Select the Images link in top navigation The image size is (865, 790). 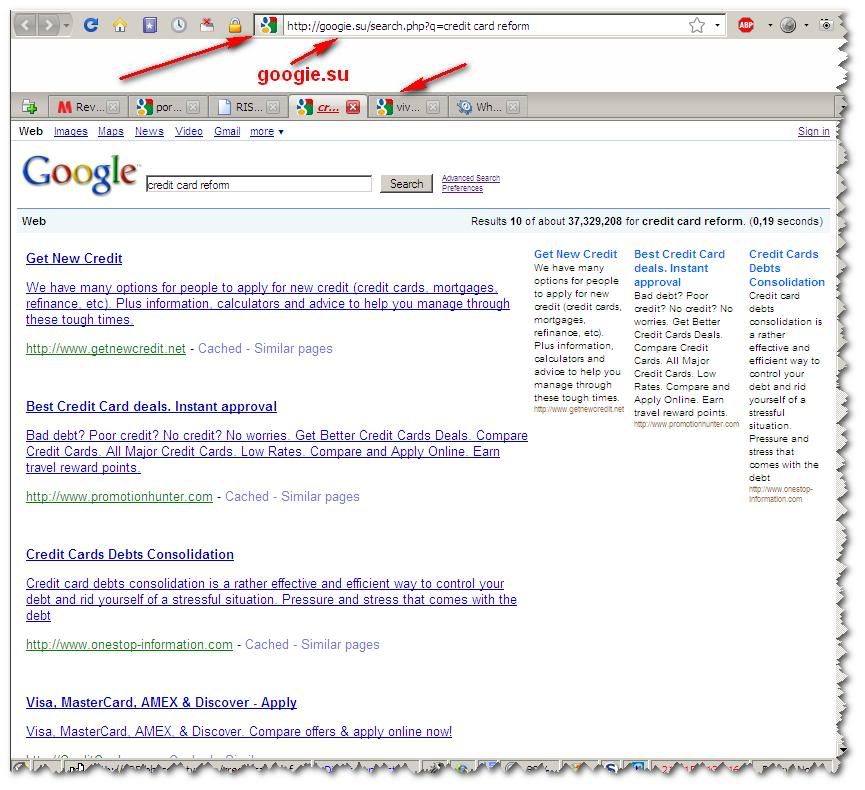[x=70, y=131]
